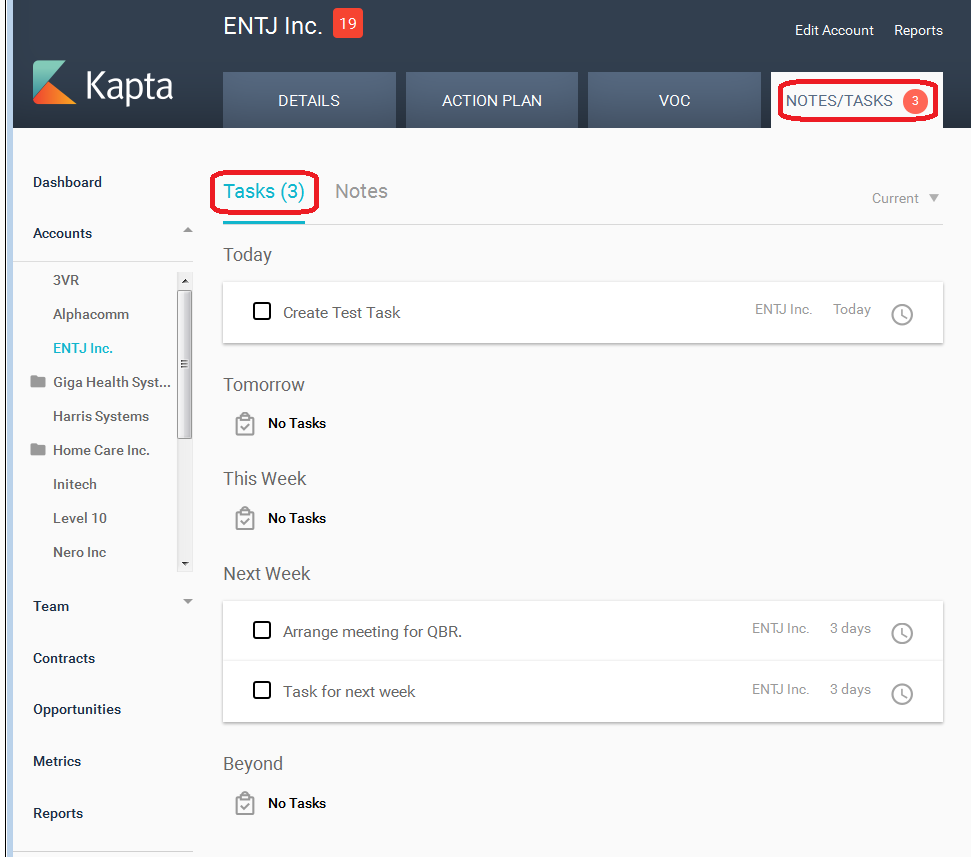The image size is (971, 857).
Task: Click ENTJ Inc. label on Arrange meeting row
Action: pyautogui.click(x=780, y=628)
